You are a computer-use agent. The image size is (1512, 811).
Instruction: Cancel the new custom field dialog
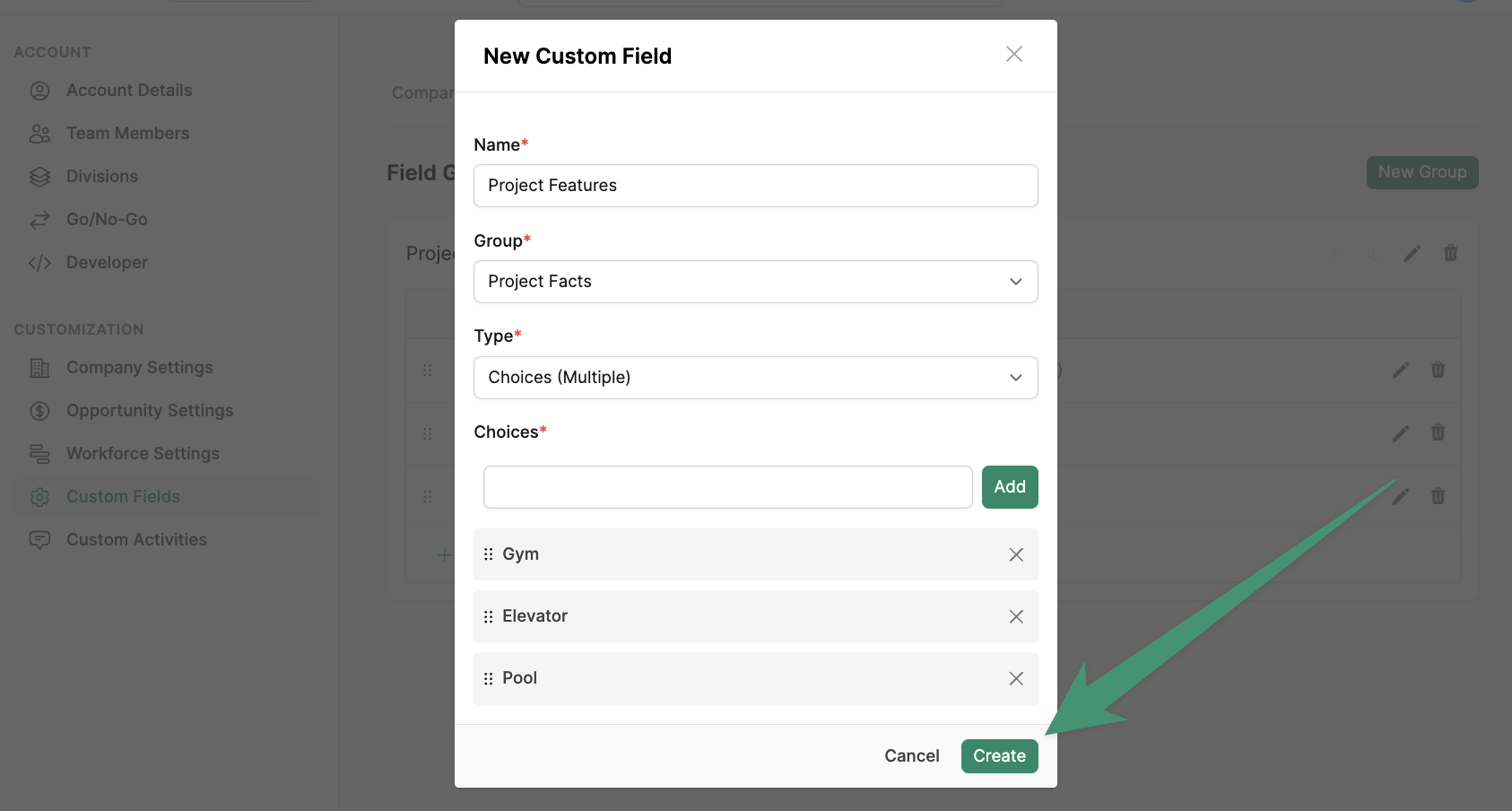click(912, 756)
